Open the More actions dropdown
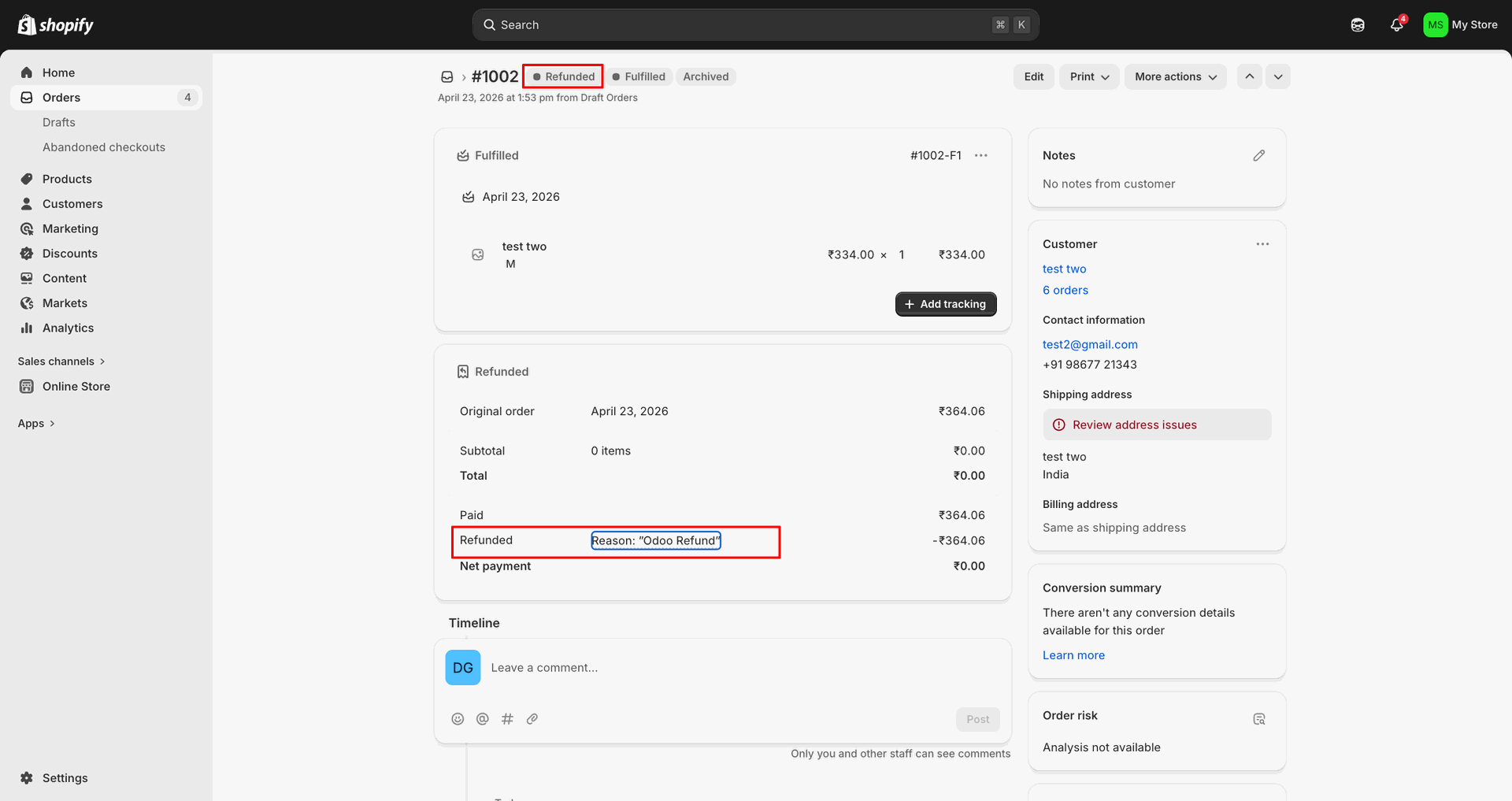 tap(1176, 76)
